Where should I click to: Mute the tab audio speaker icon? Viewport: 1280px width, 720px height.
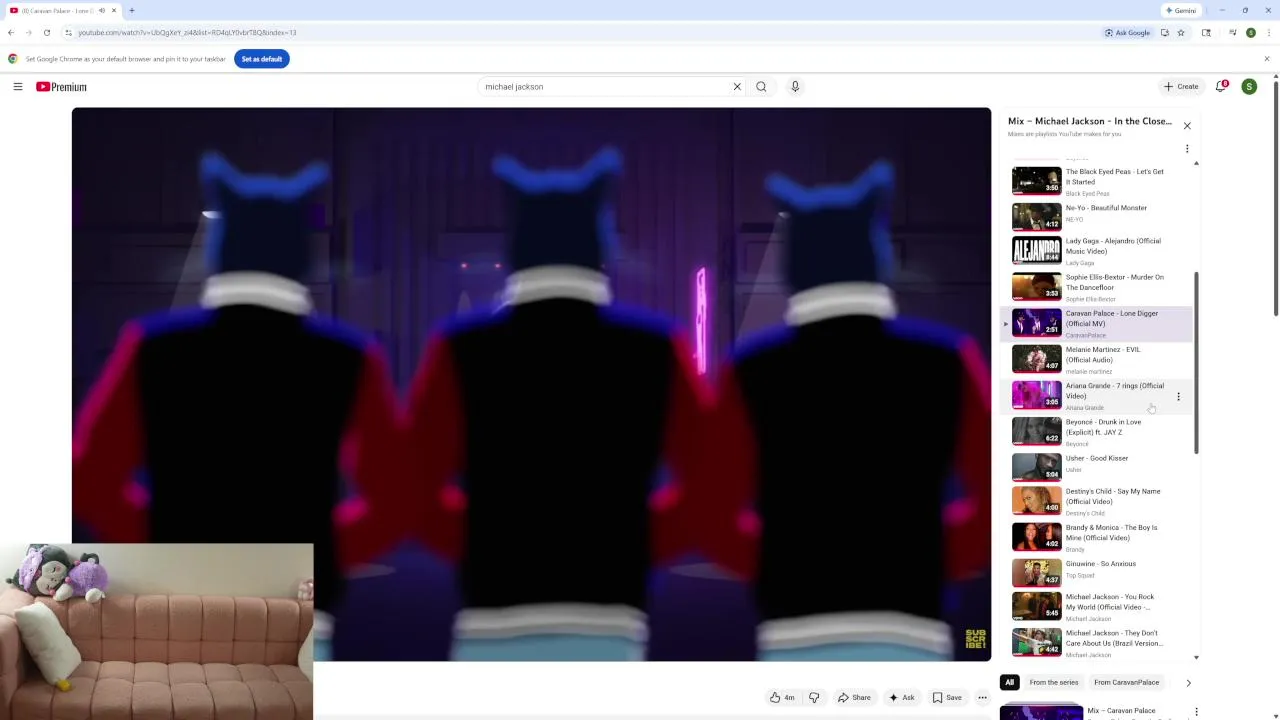(102, 11)
